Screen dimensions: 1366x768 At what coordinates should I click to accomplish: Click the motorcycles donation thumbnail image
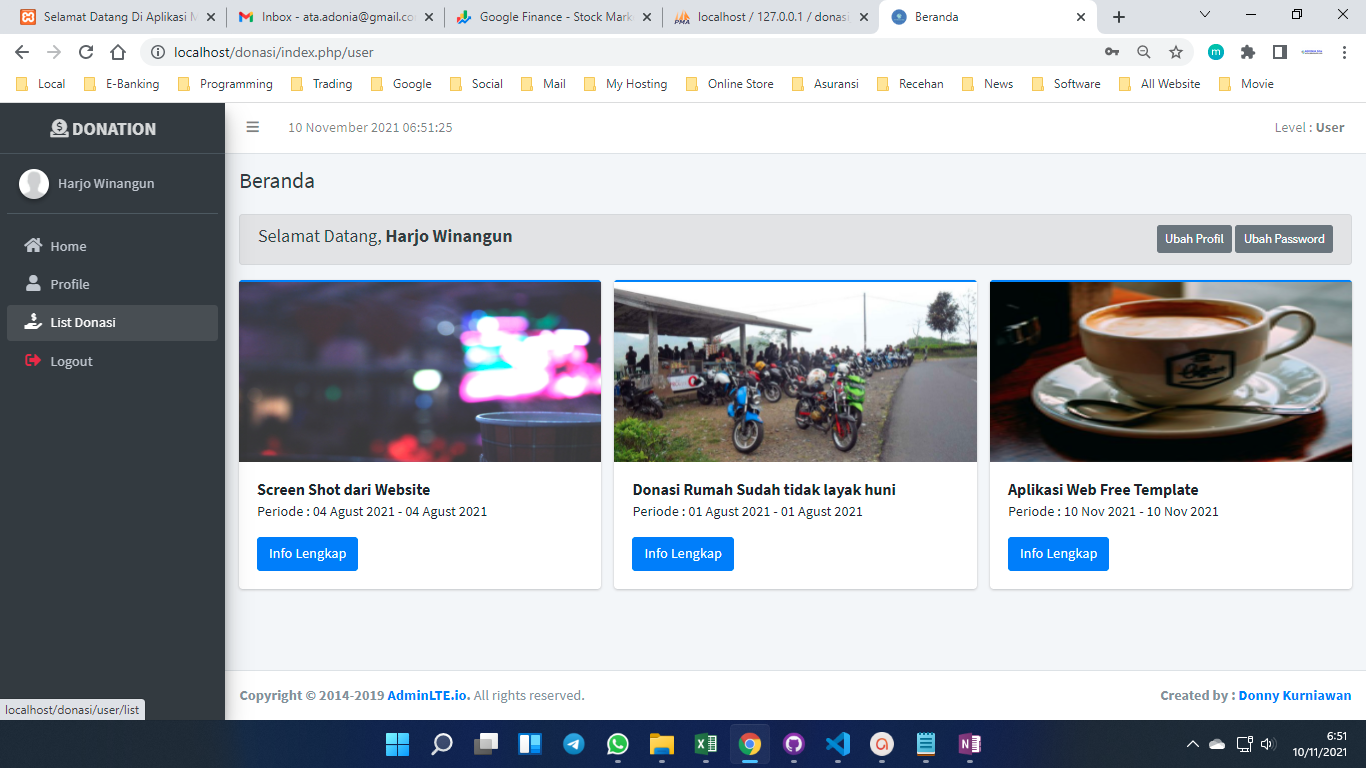(795, 372)
